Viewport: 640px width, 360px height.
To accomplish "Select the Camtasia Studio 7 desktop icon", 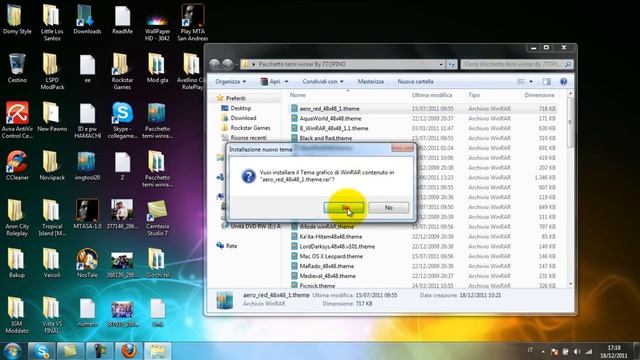I will point(158,218).
